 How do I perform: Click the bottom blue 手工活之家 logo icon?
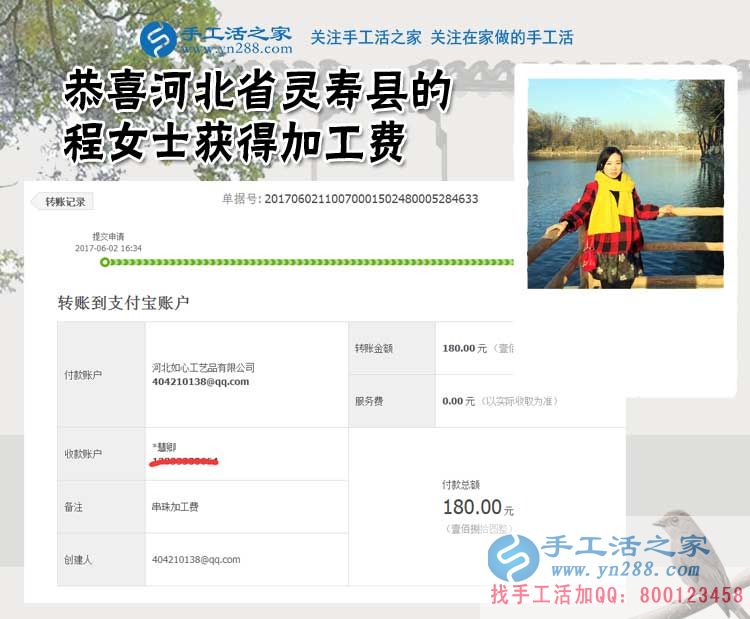514,558
